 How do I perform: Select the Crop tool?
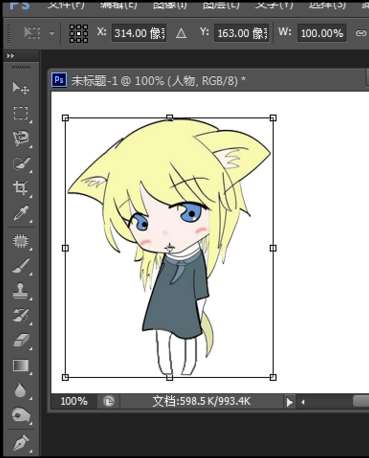coord(21,188)
